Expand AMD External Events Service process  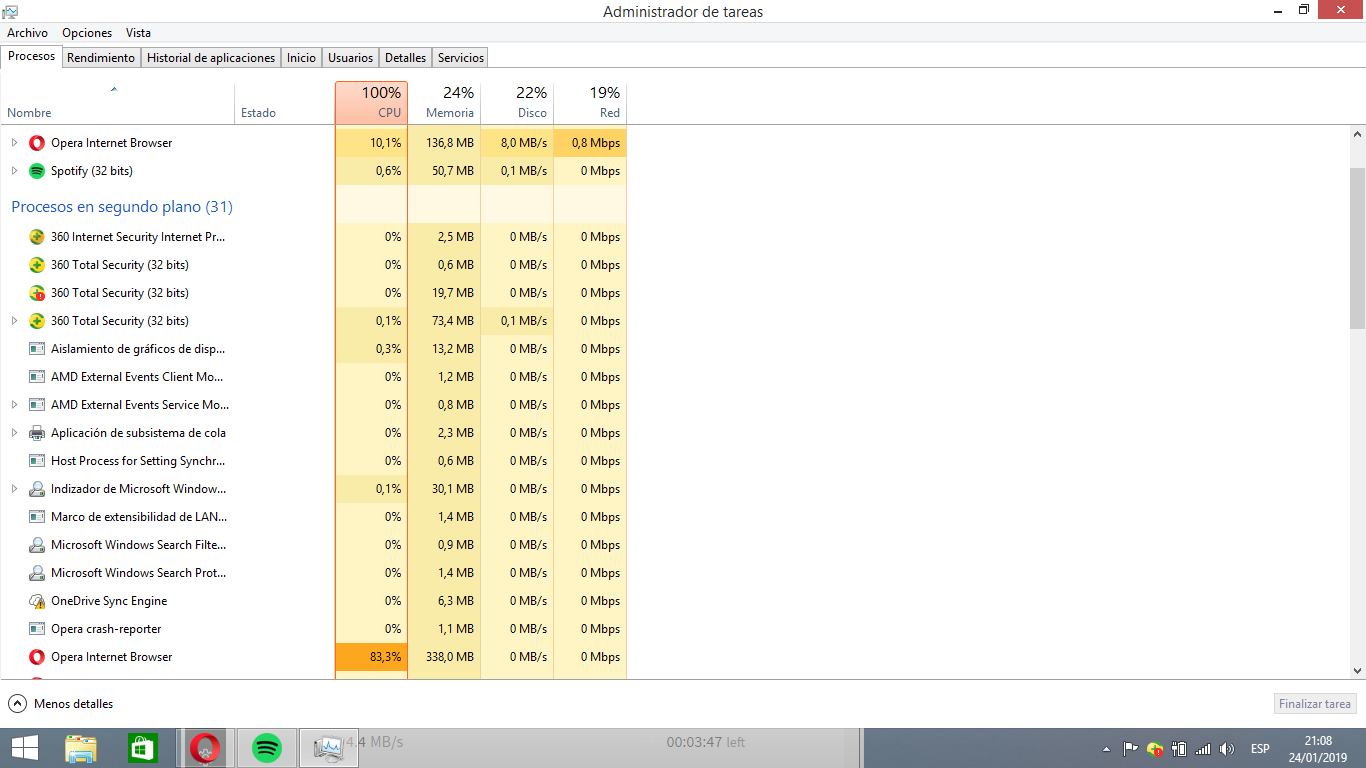click(14, 405)
